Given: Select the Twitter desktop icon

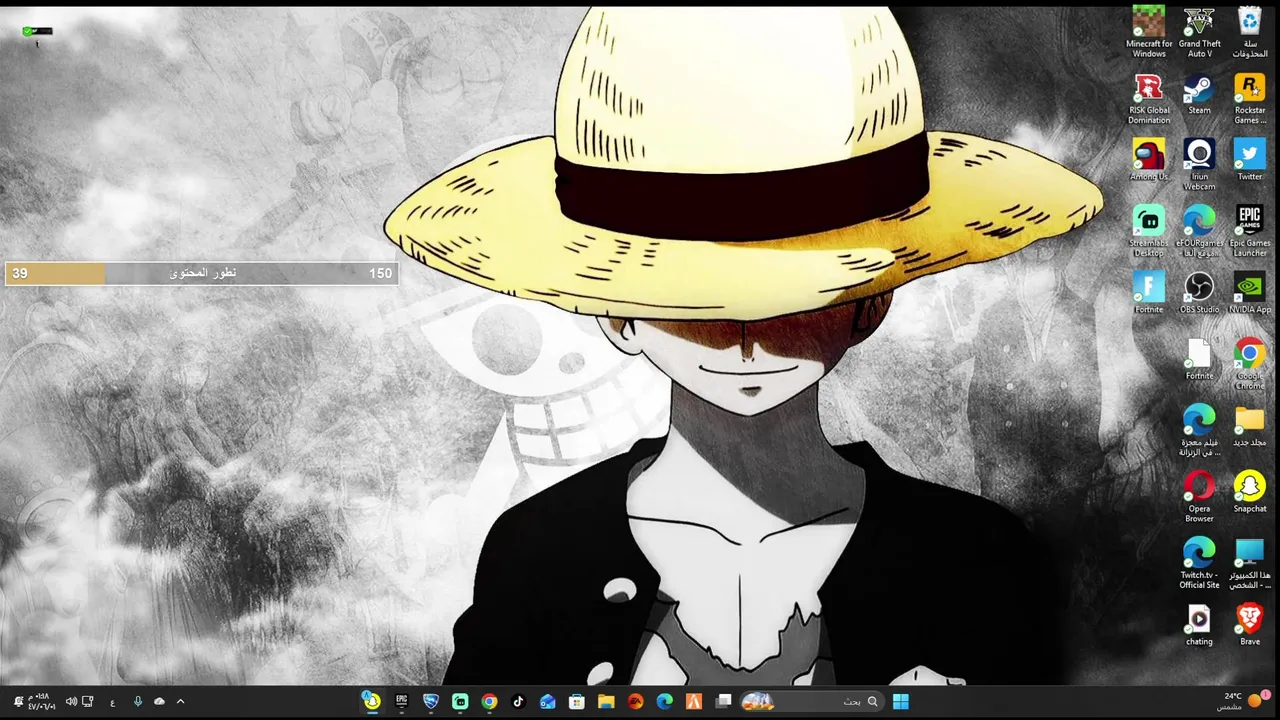Looking at the screenshot, I should (x=1250, y=160).
